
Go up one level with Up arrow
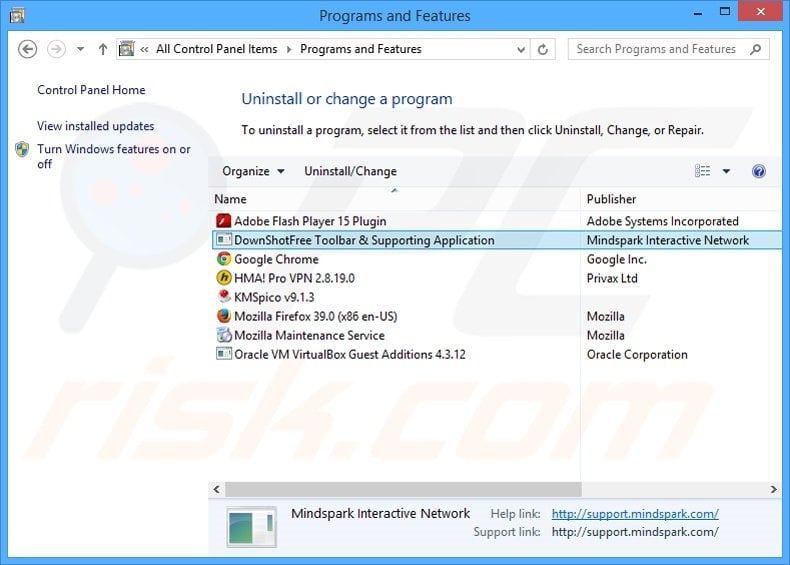tap(103, 49)
